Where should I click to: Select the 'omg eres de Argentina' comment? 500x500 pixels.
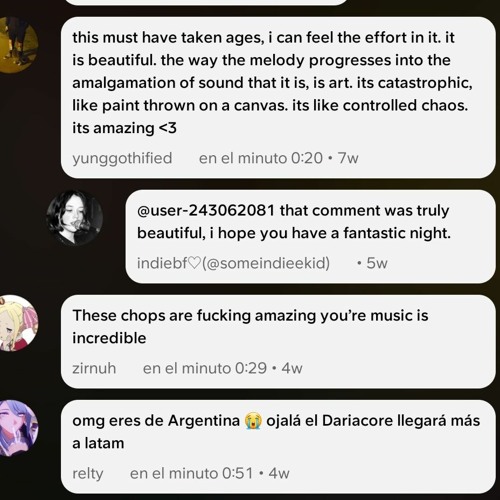278,447
